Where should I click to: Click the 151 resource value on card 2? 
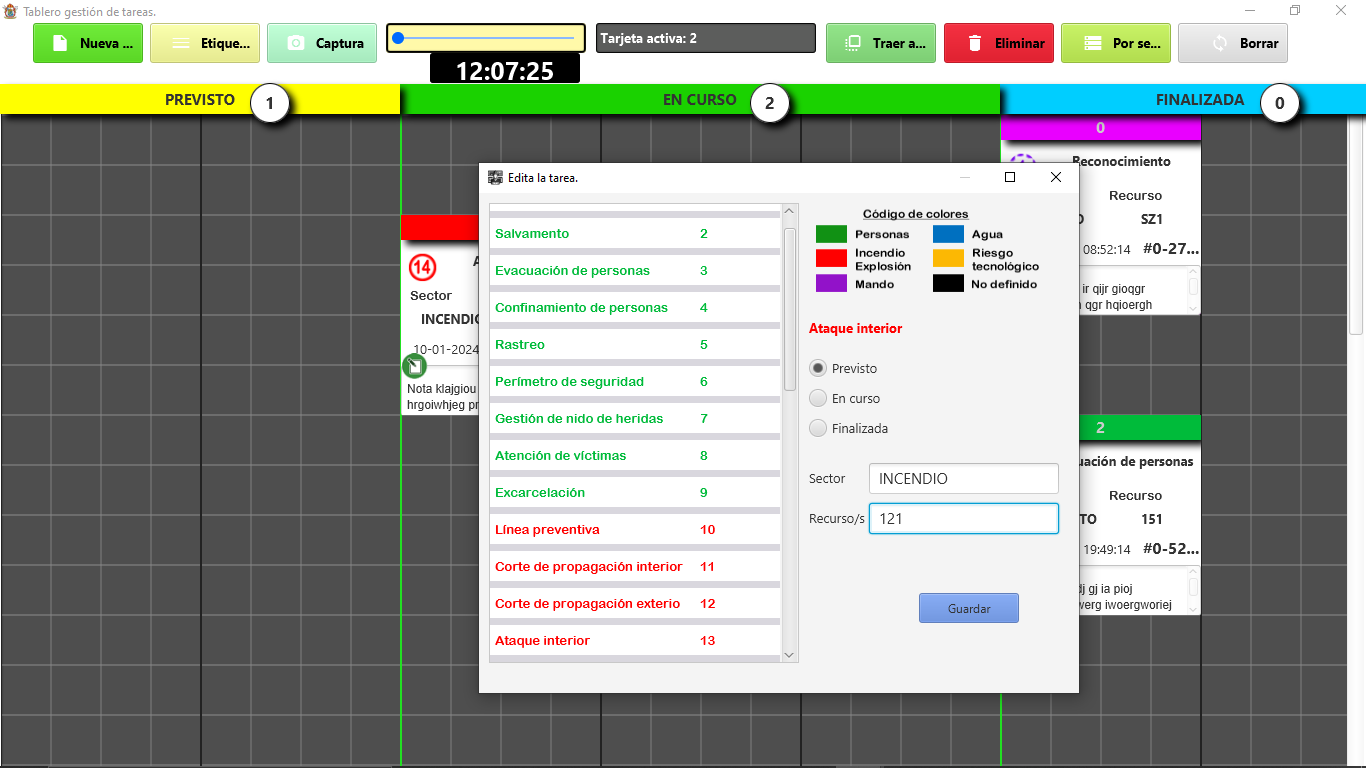[1152, 519]
